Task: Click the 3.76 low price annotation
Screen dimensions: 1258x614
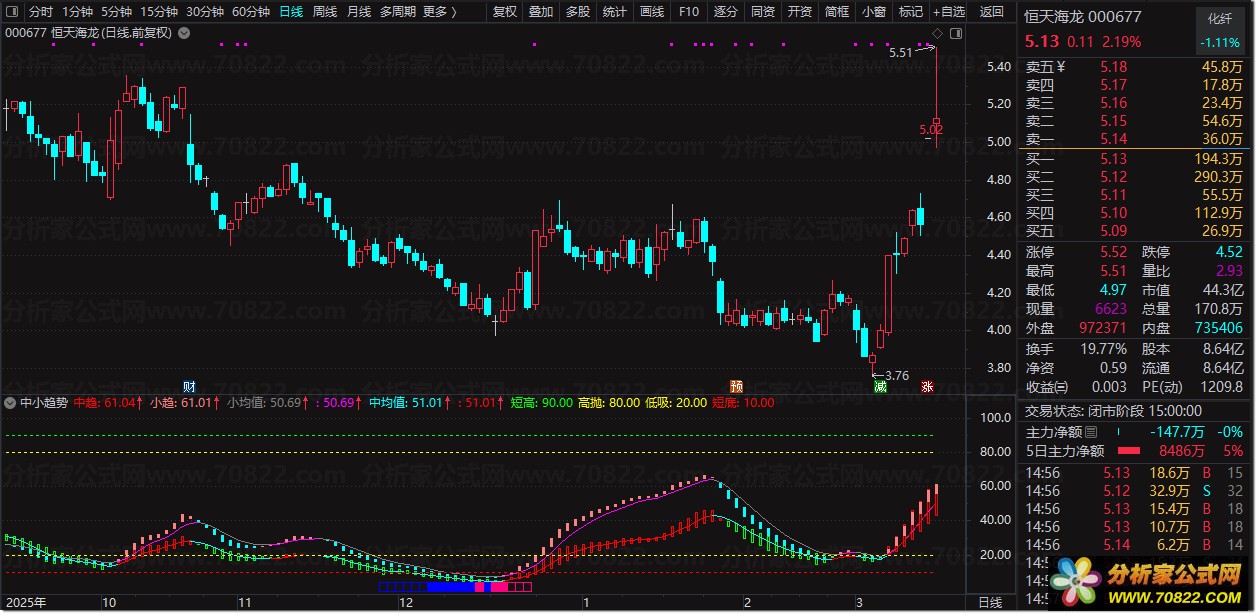Action: [896, 376]
